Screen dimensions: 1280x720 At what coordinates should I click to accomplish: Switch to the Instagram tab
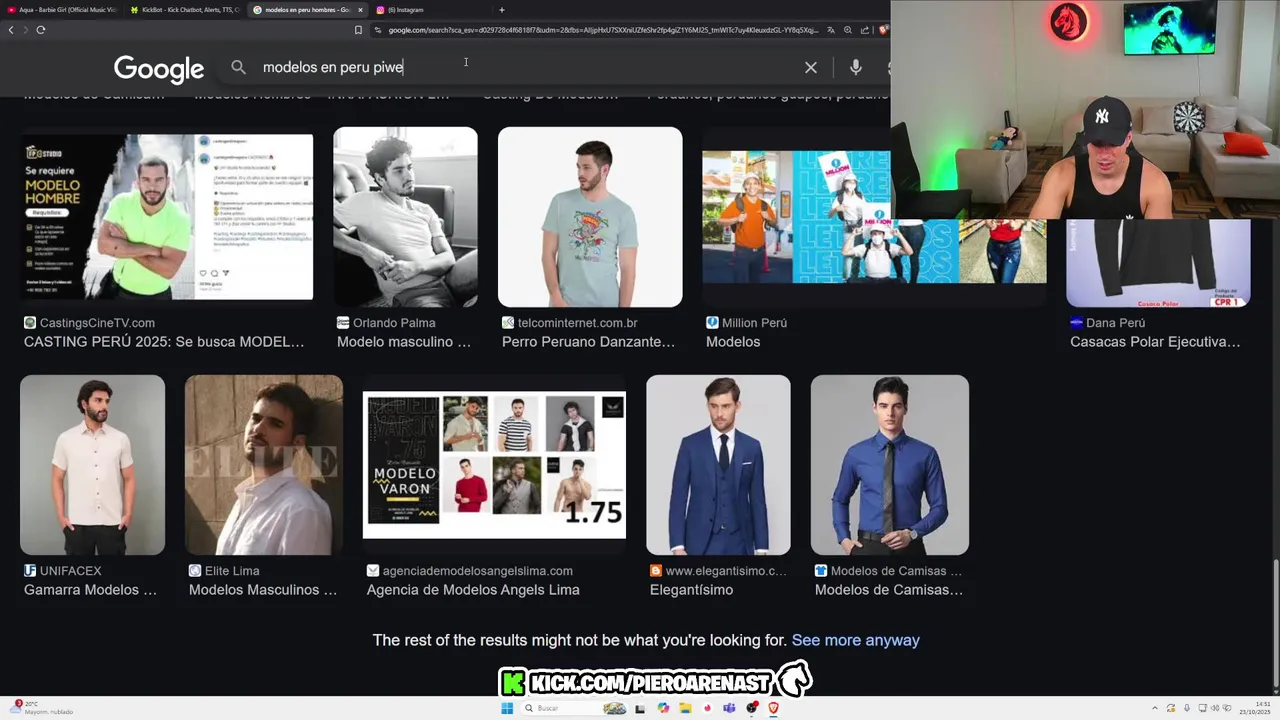pos(430,10)
